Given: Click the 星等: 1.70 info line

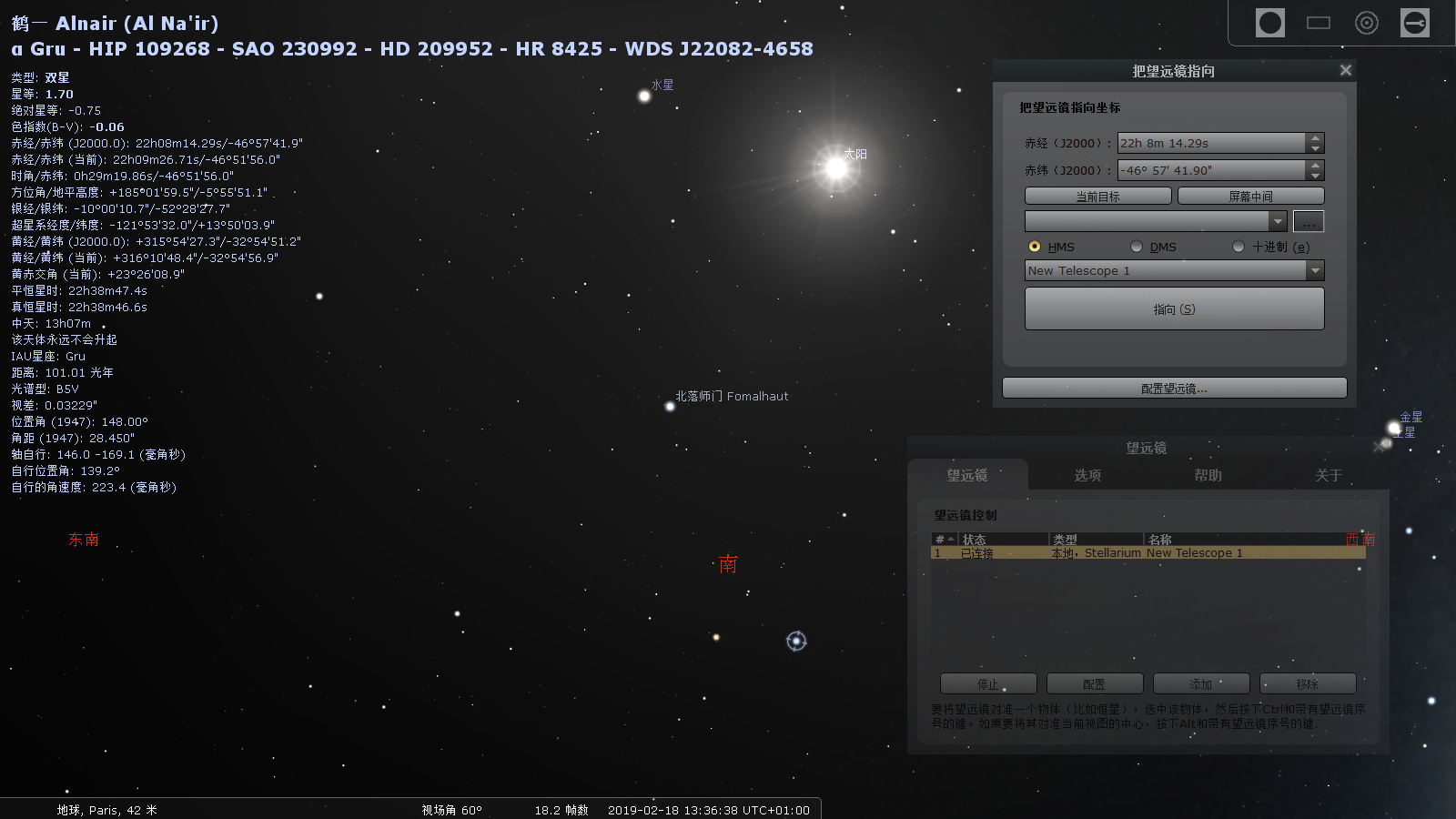Looking at the screenshot, I should [42, 94].
